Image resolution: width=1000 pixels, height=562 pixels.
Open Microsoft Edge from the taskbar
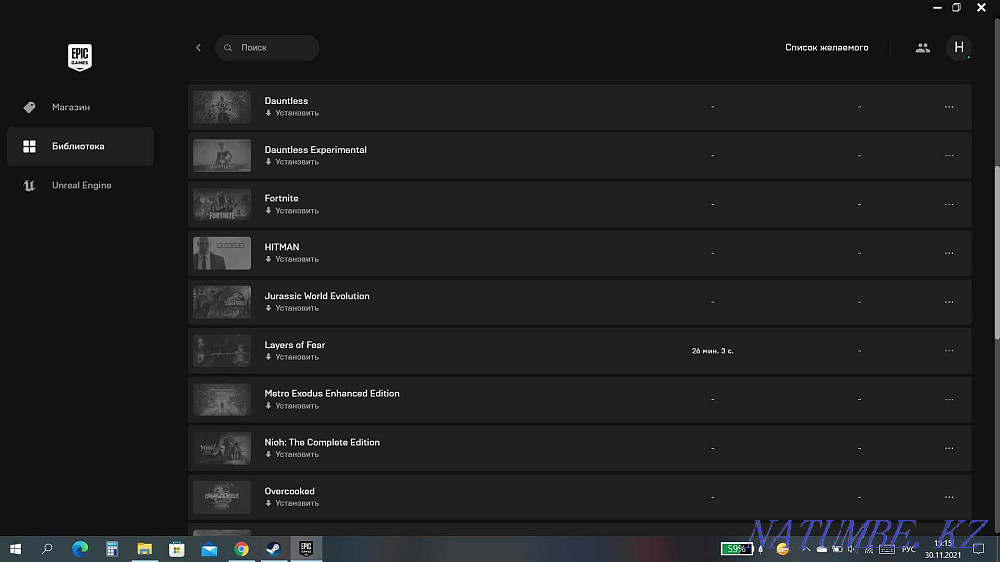(x=80, y=549)
